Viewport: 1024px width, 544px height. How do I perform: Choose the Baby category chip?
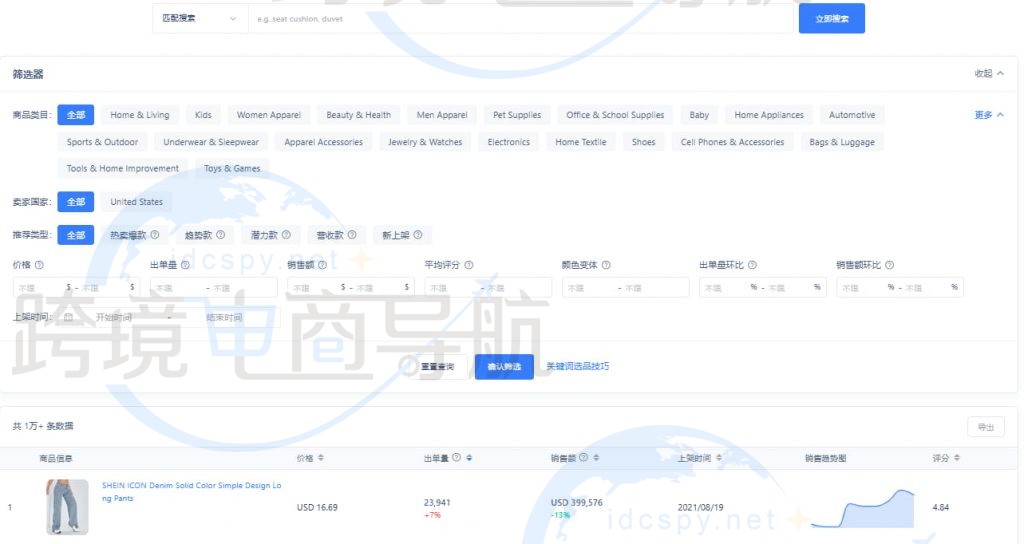[x=699, y=115]
